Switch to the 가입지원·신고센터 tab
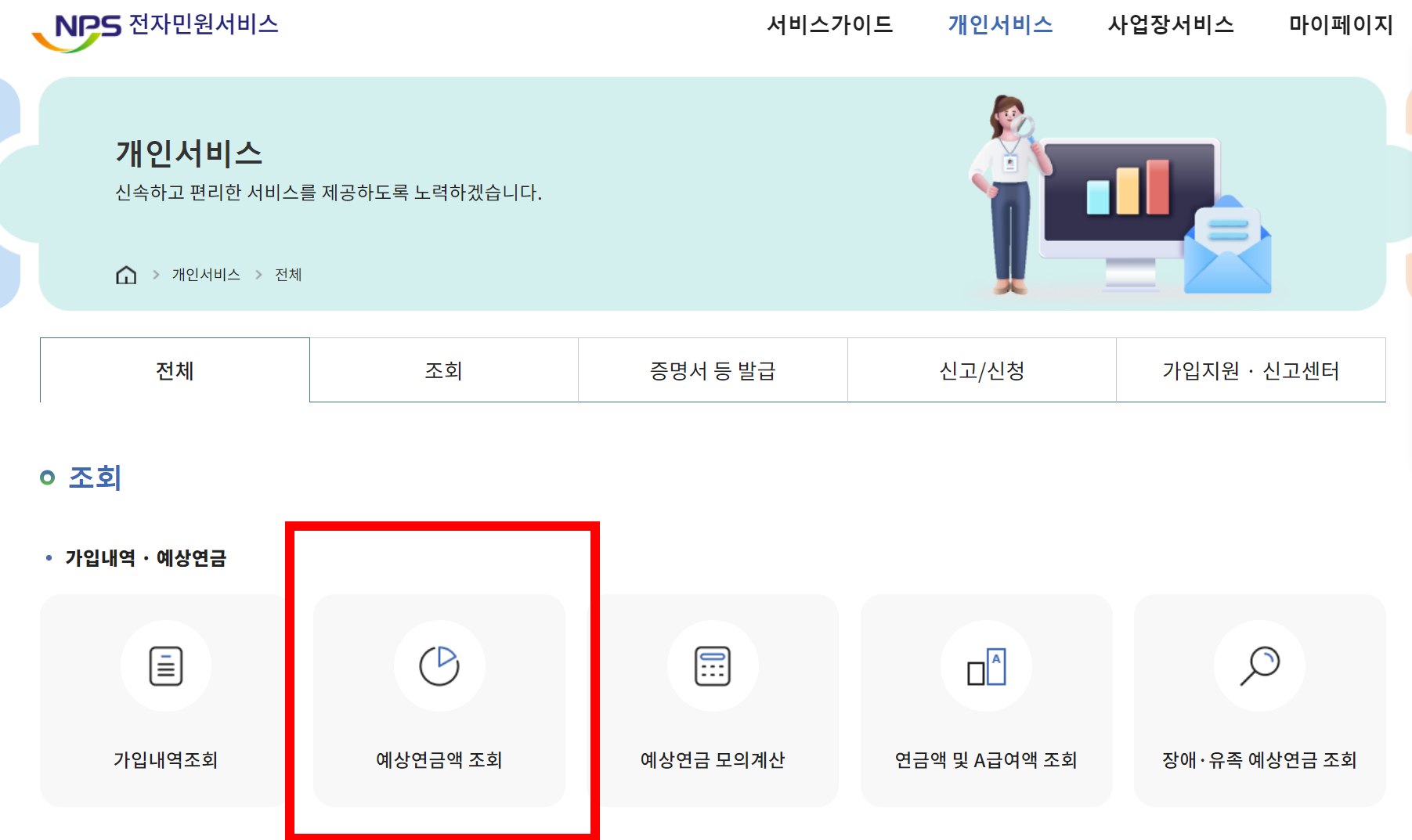The height and width of the screenshot is (840, 1412). (1250, 370)
